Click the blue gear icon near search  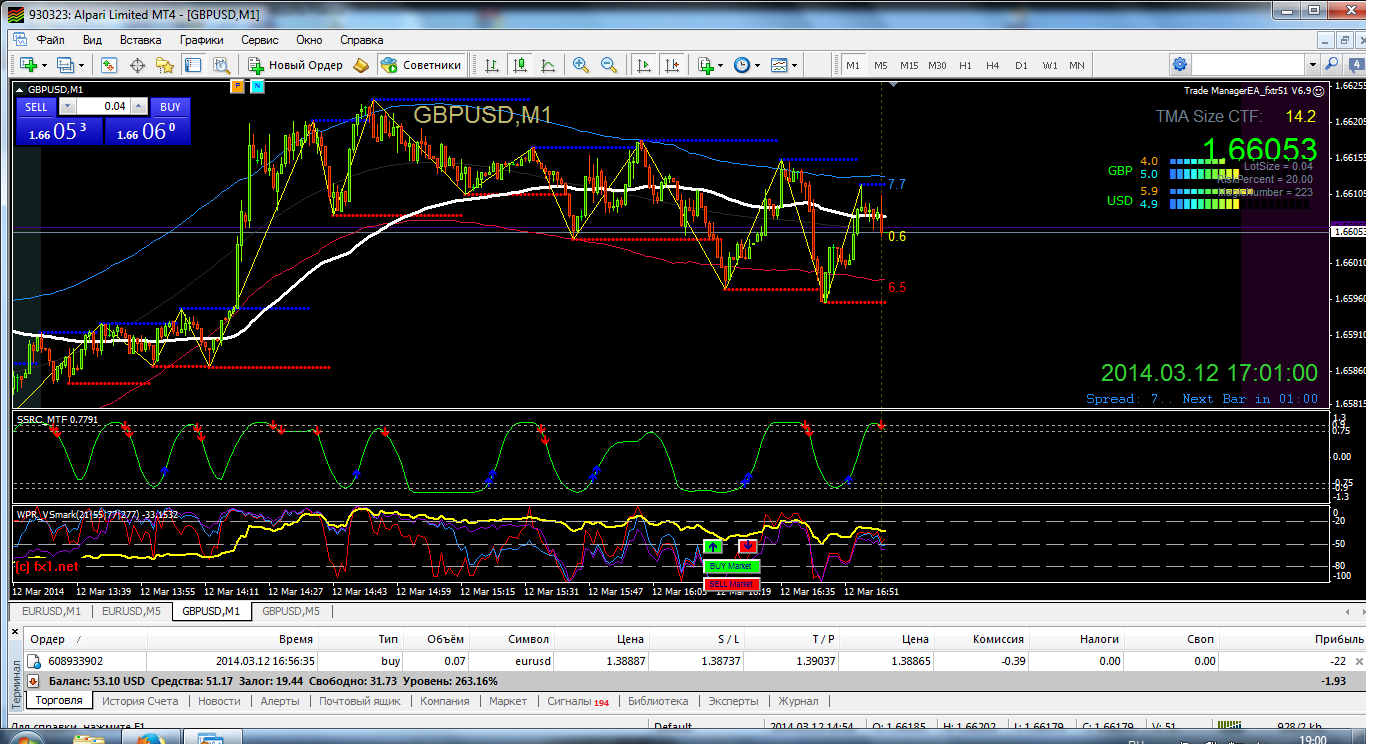(x=1180, y=64)
